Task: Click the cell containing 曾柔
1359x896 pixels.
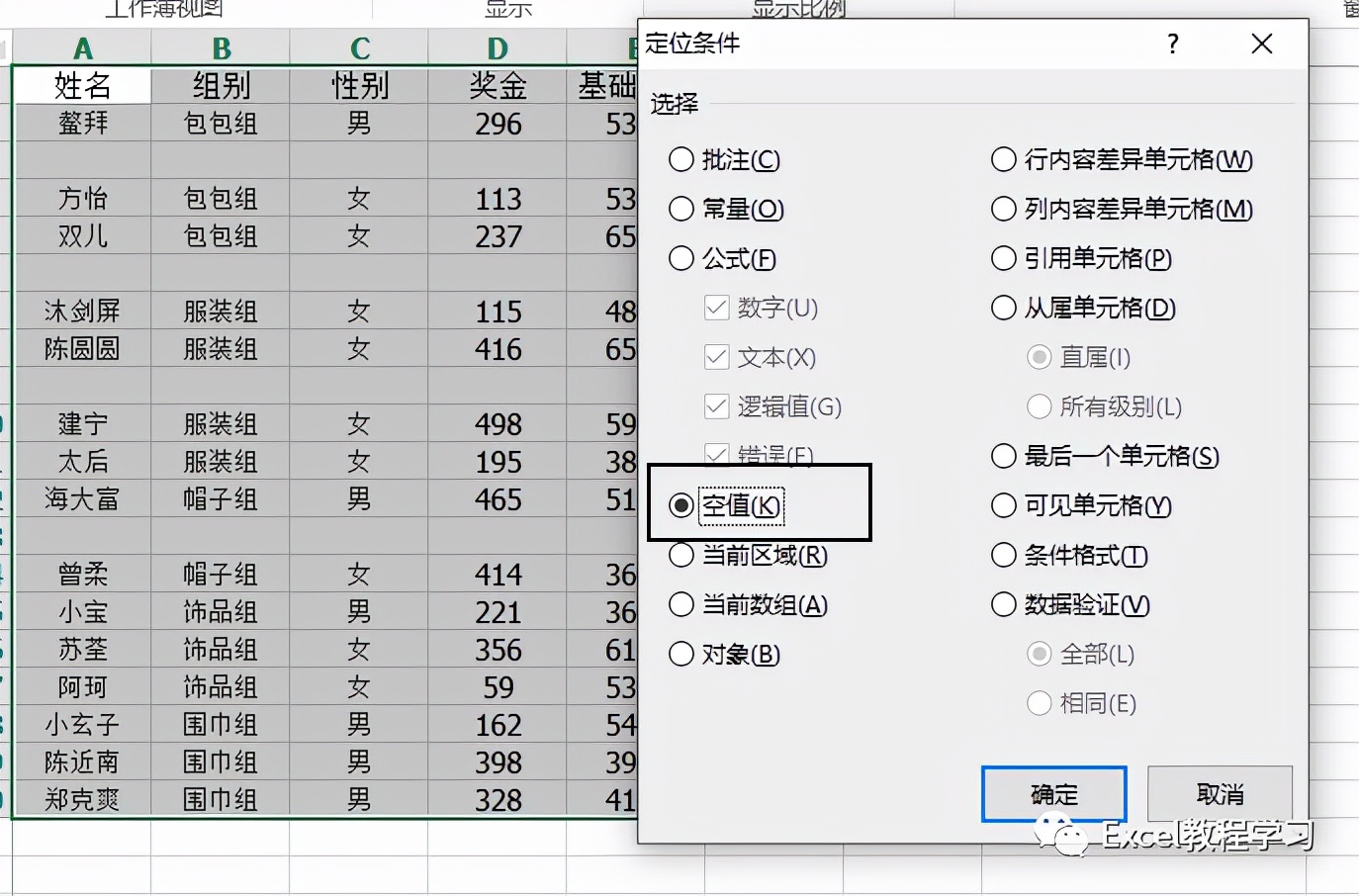Action: point(82,575)
